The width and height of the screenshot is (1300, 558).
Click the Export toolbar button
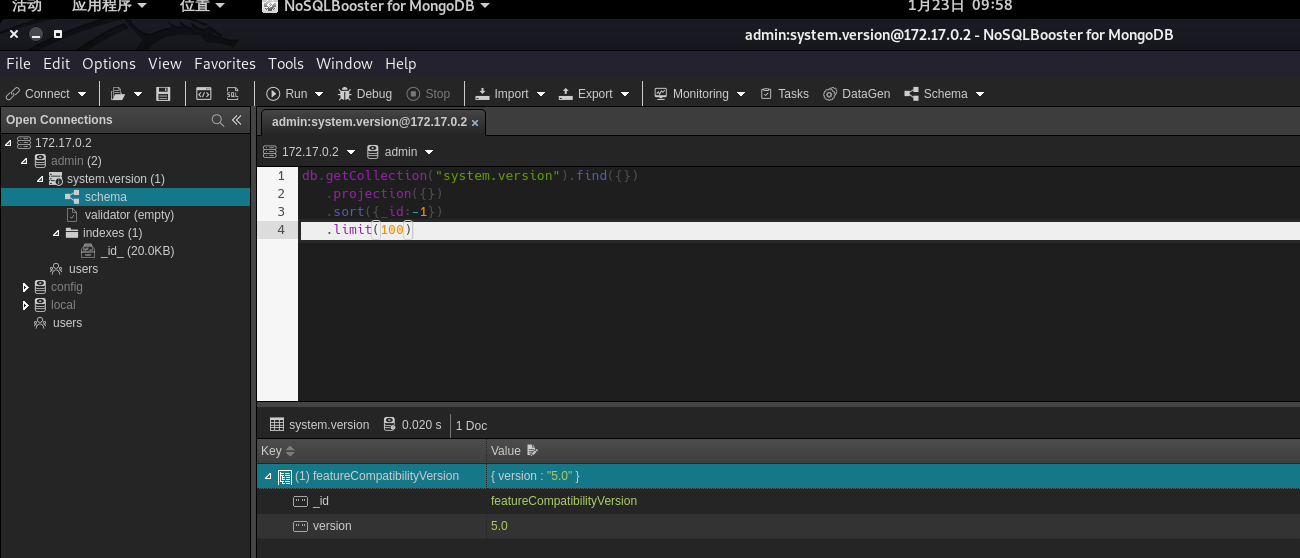click(586, 94)
